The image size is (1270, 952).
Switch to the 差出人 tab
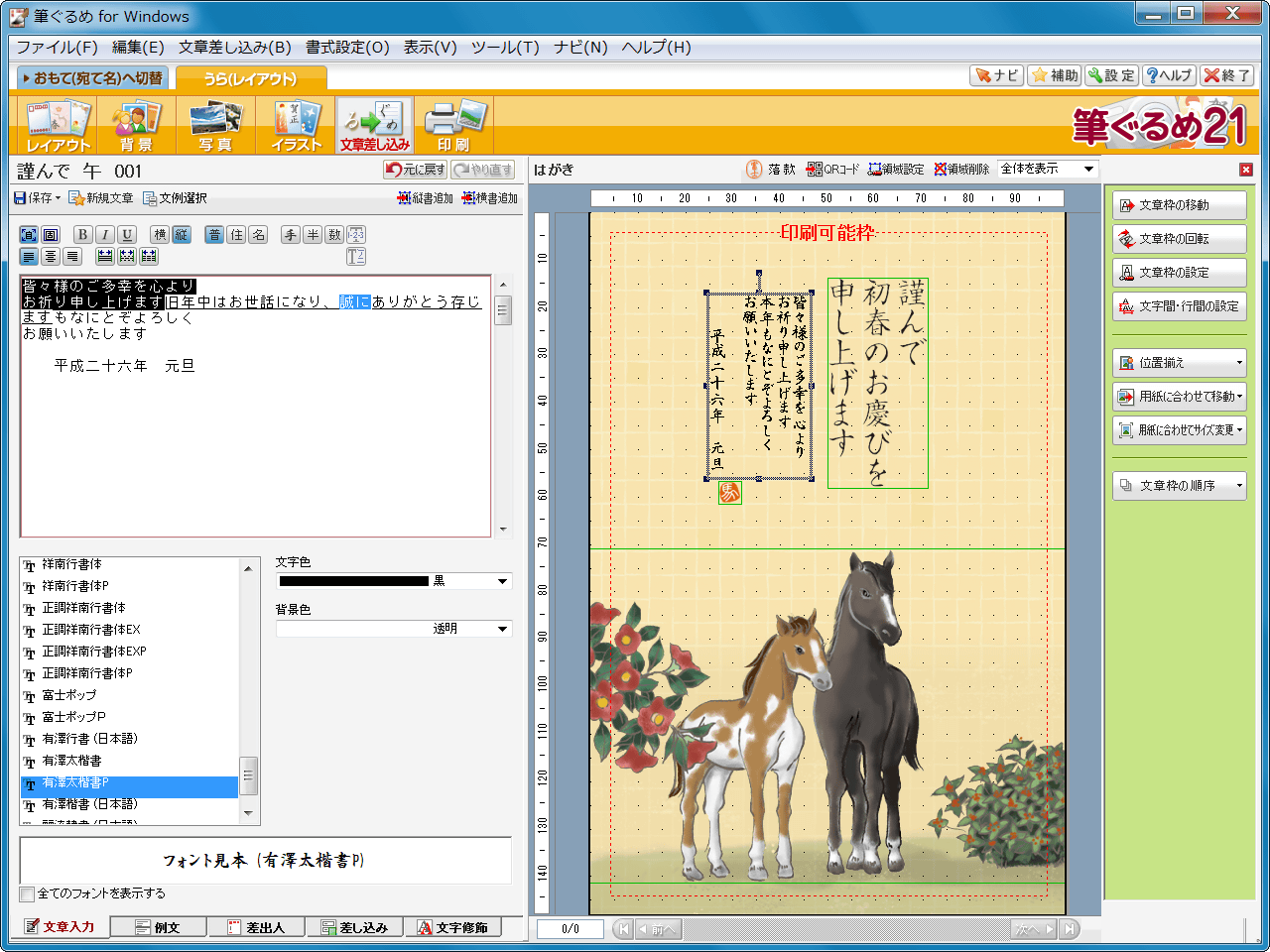point(257,927)
